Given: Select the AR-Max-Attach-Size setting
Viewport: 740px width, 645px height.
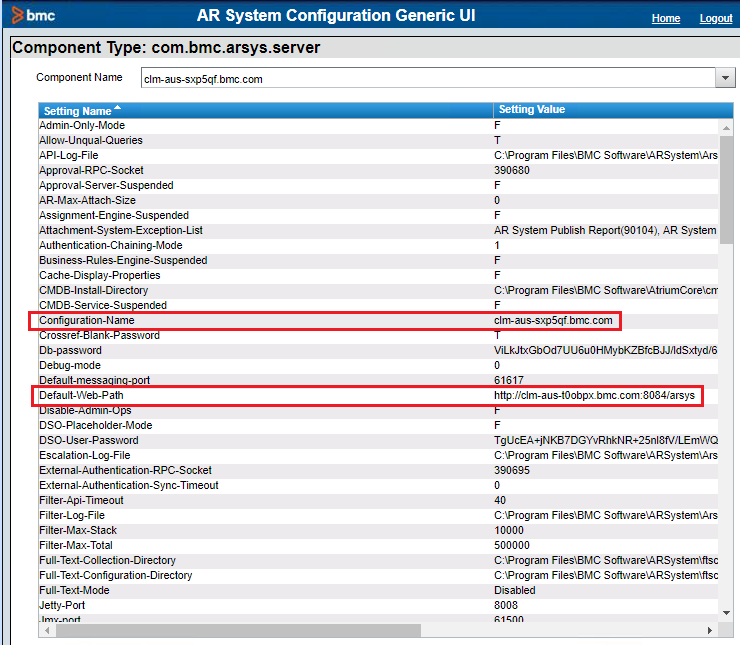Looking at the screenshot, I should tap(87, 201).
